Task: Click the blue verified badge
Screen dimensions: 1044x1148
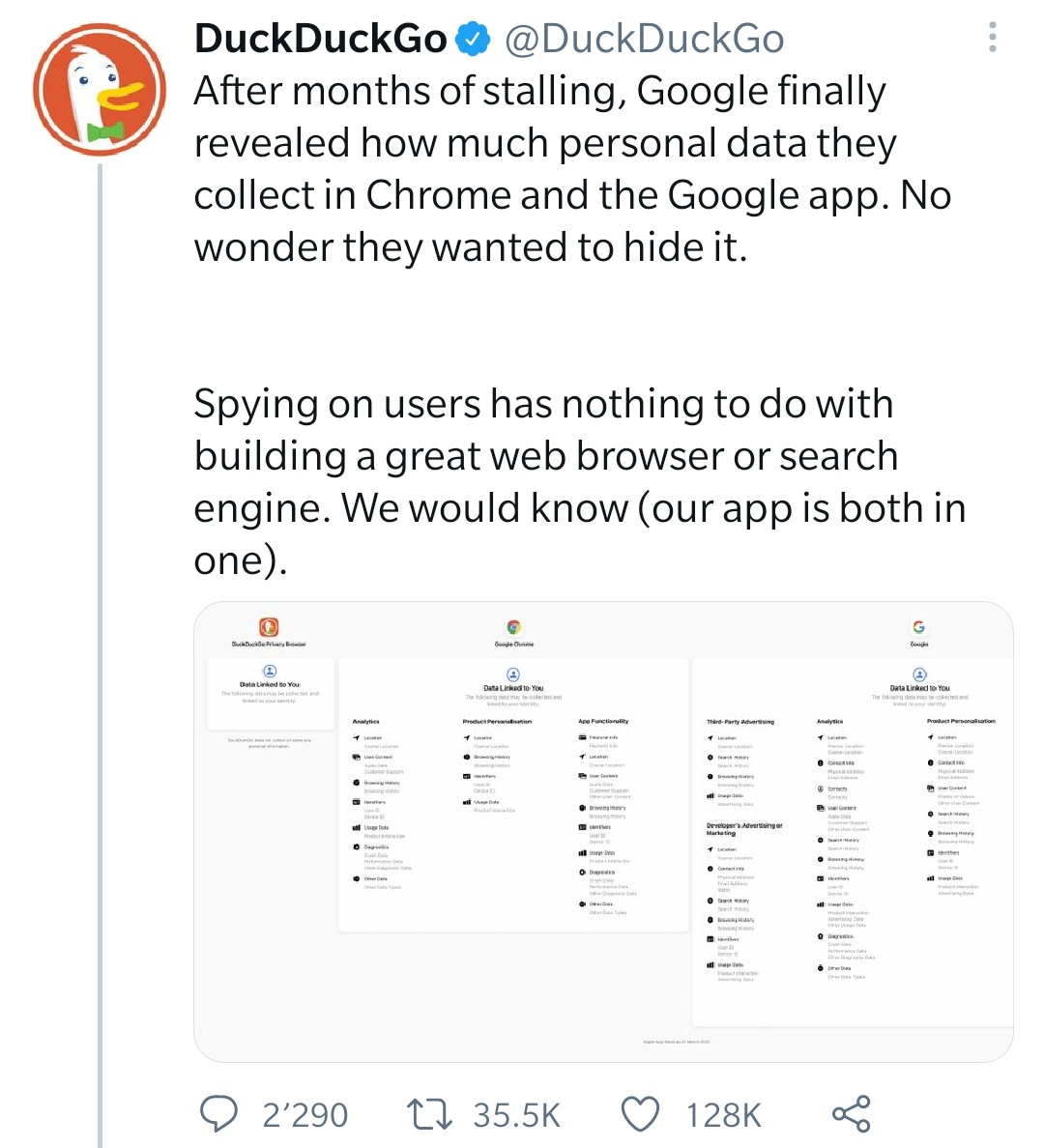Action: coord(473,39)
